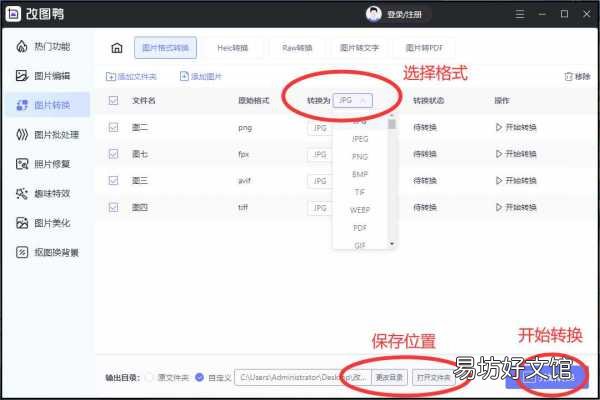The image size is (600, 400).
Task: Switch to the 图片格式转换 tab
Action: 165,48
